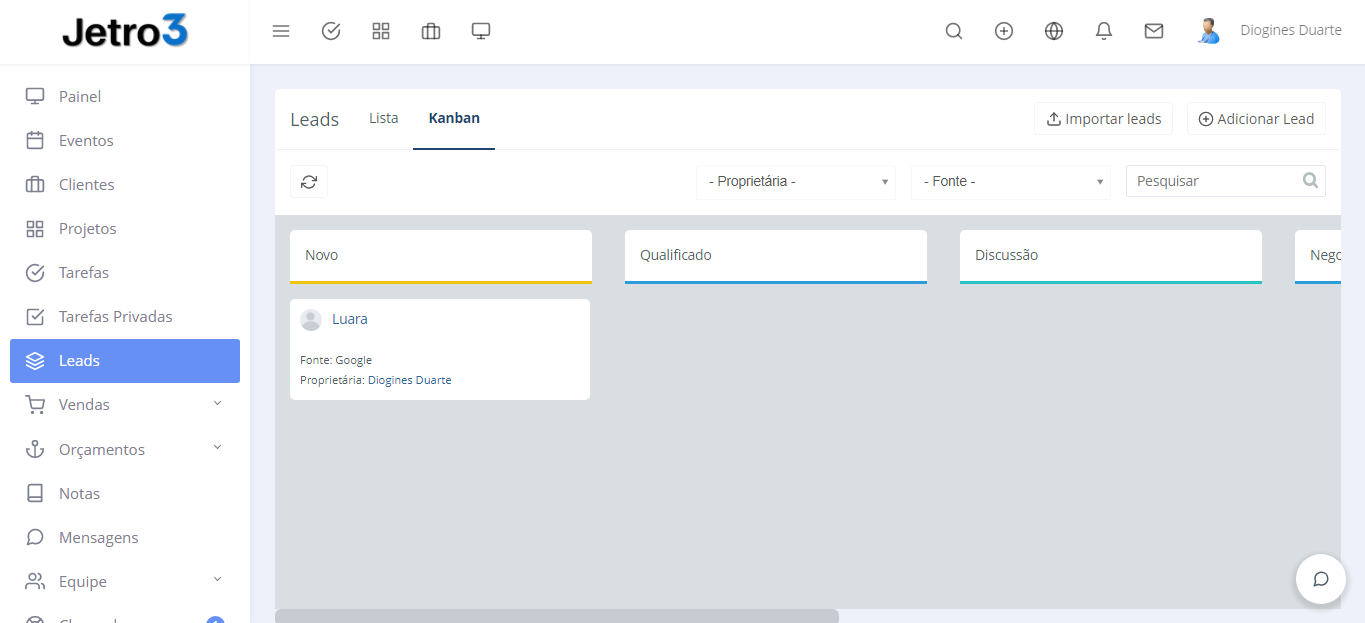Screen dimensions: 1365x623
Task: Open the floating chat bubble button
Action: (1320, 579)
